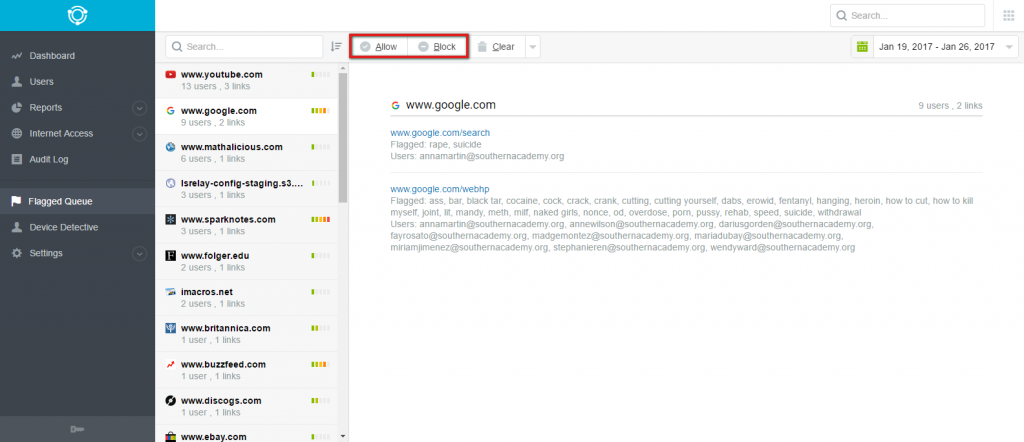Select www.folger.edu row

click(246, 262)
